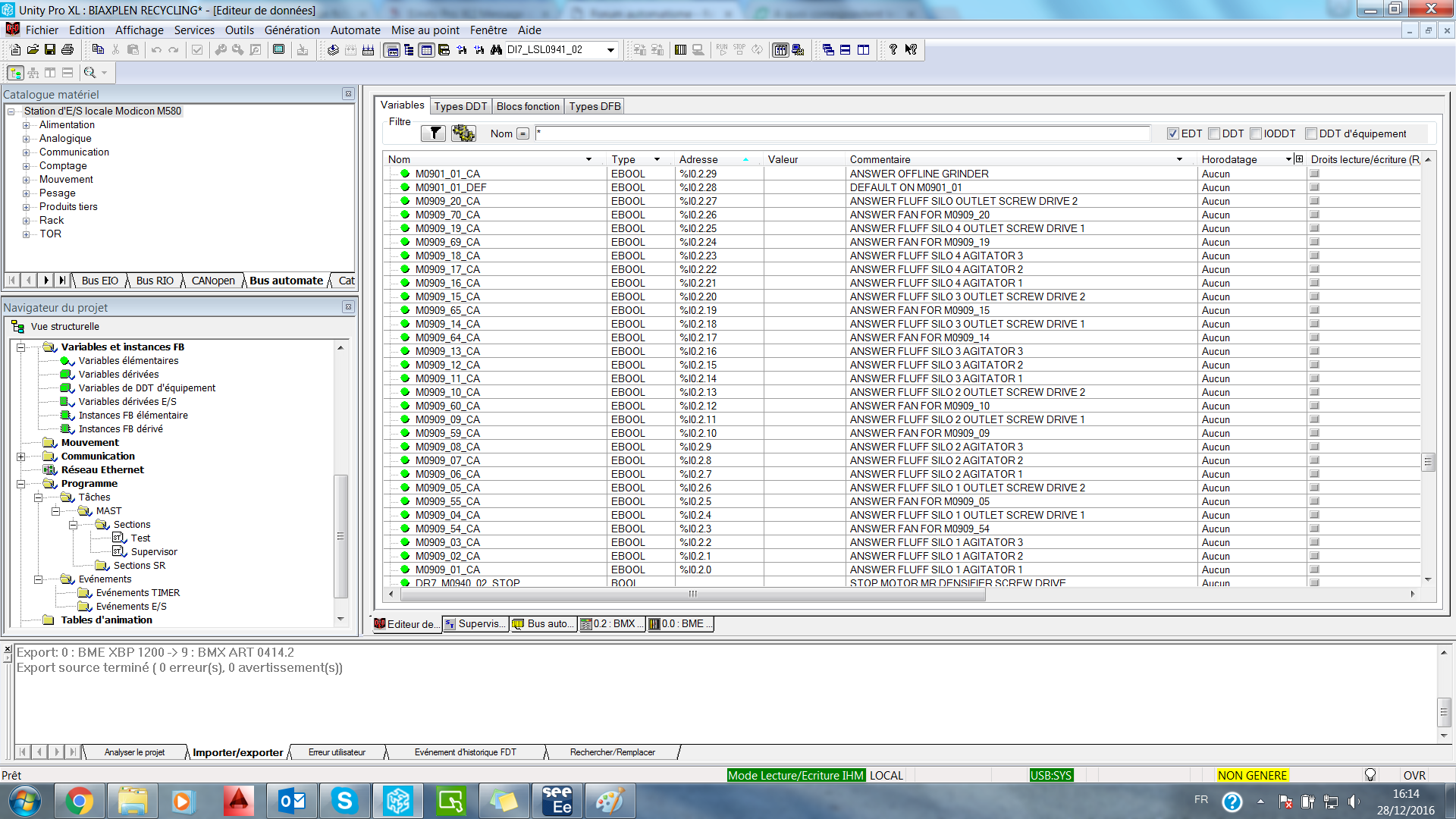Viewport: 1456px width, 819px height.
Task: Open the Génération menu
Action: (292, 30)
